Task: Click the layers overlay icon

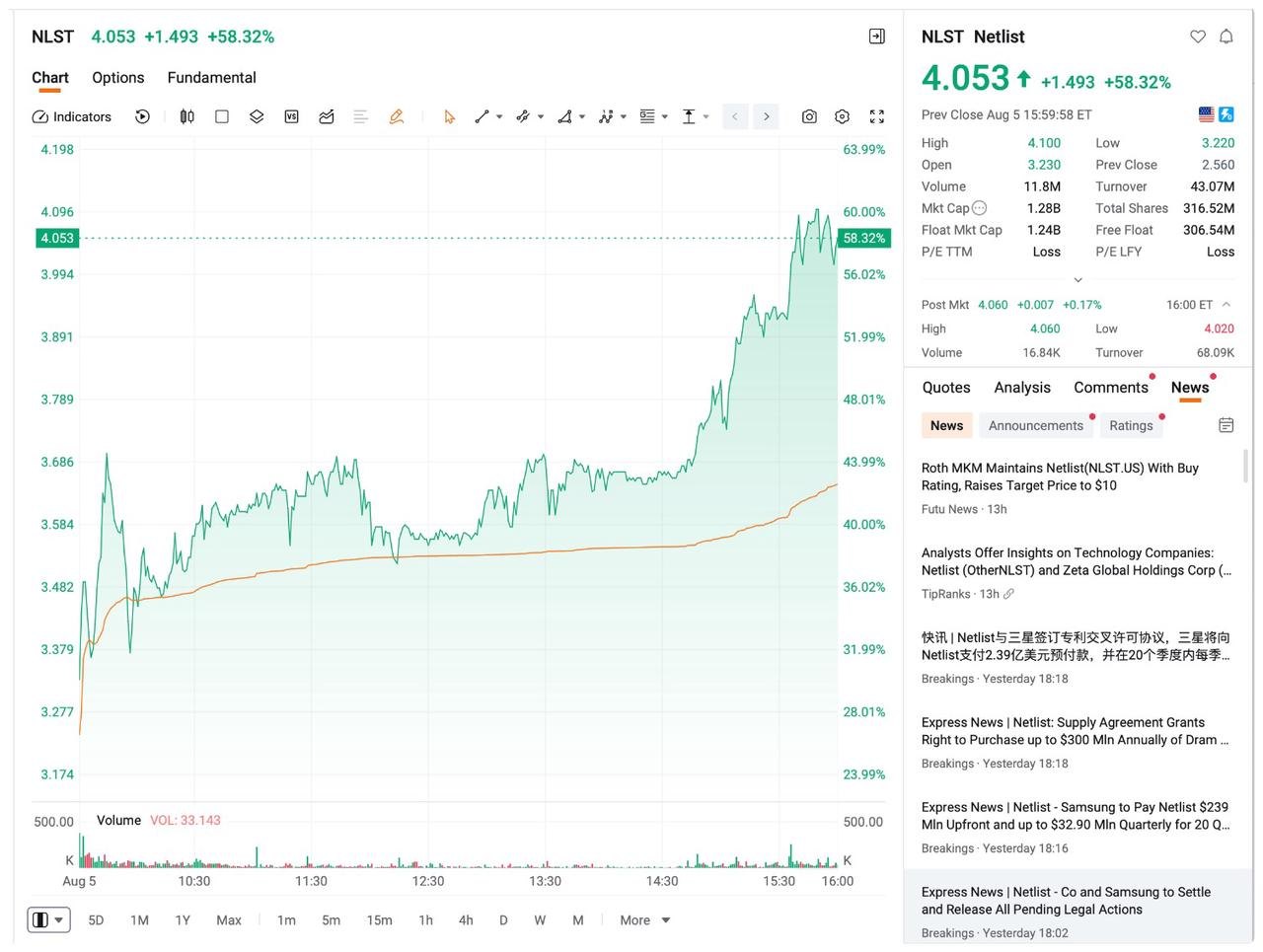Action: click(257, 116)
